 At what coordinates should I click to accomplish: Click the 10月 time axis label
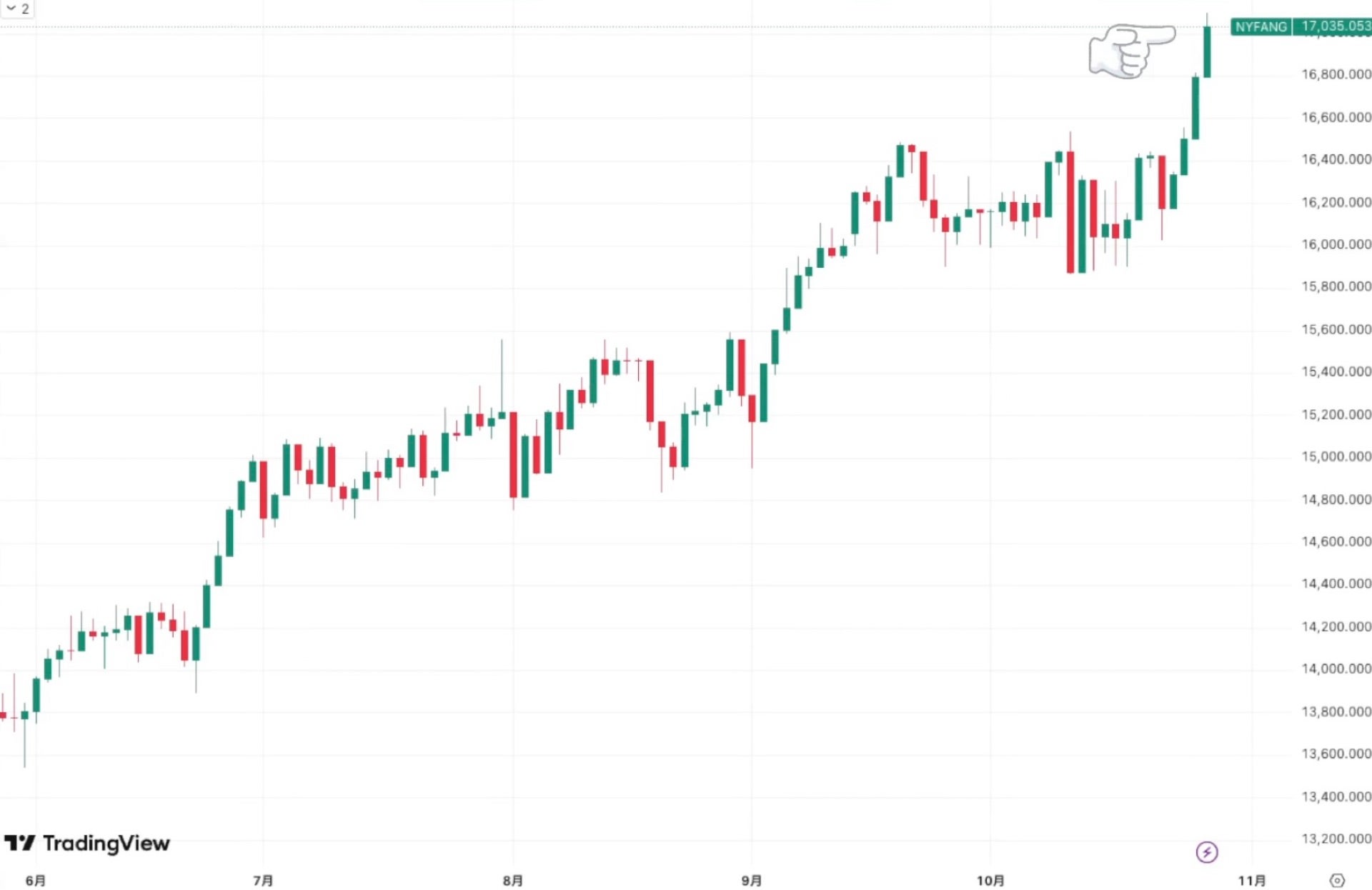tap(990, 881)
